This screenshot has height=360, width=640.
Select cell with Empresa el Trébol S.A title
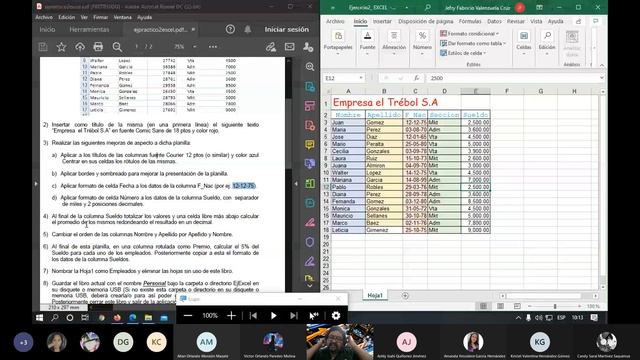(x=348, y=102)
